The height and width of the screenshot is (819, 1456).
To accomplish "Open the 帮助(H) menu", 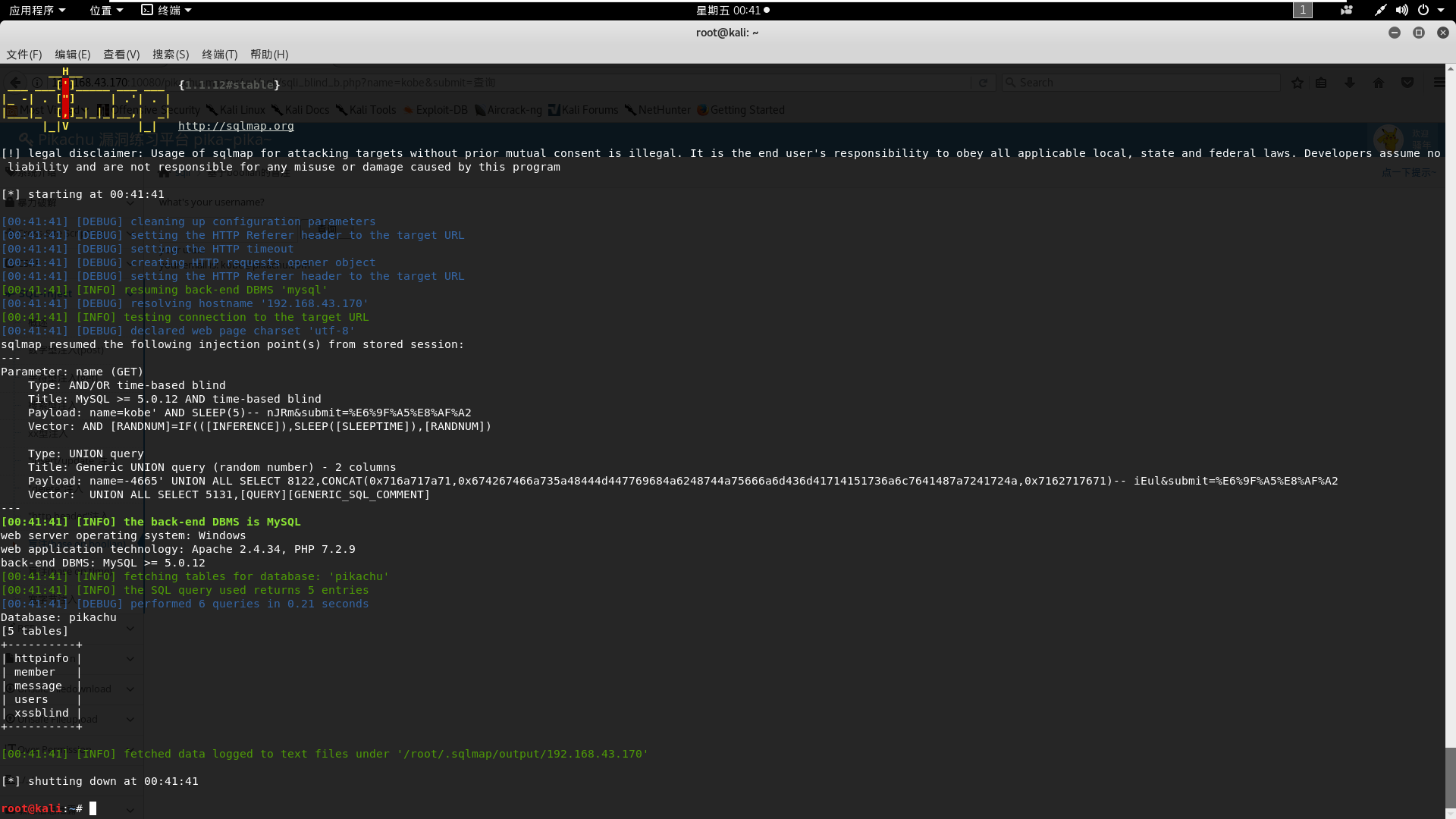I will [x=269, y=55].
